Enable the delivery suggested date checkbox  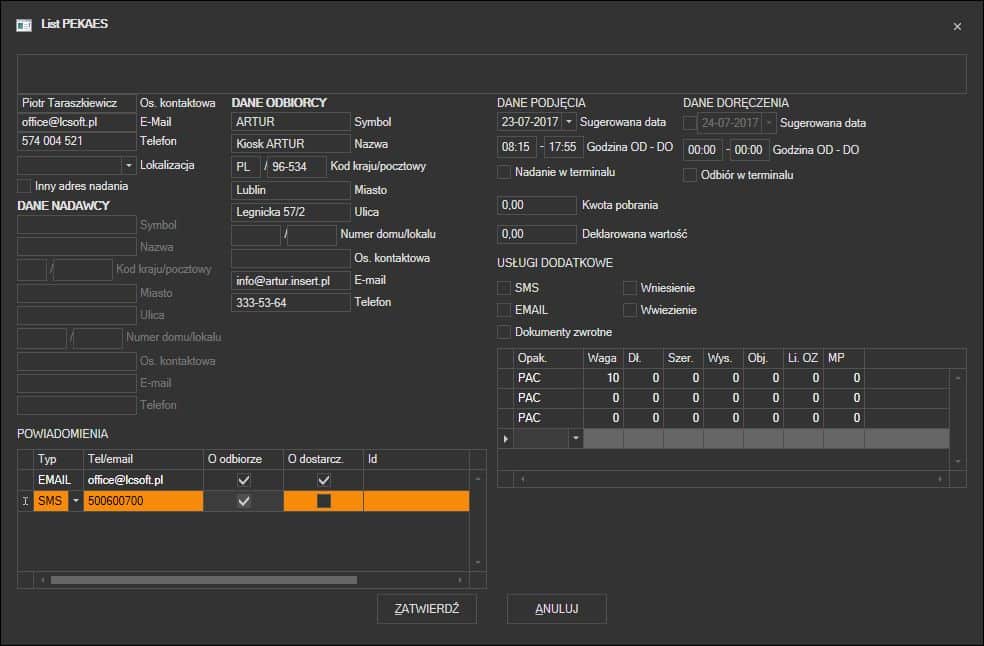coord(690,123)
